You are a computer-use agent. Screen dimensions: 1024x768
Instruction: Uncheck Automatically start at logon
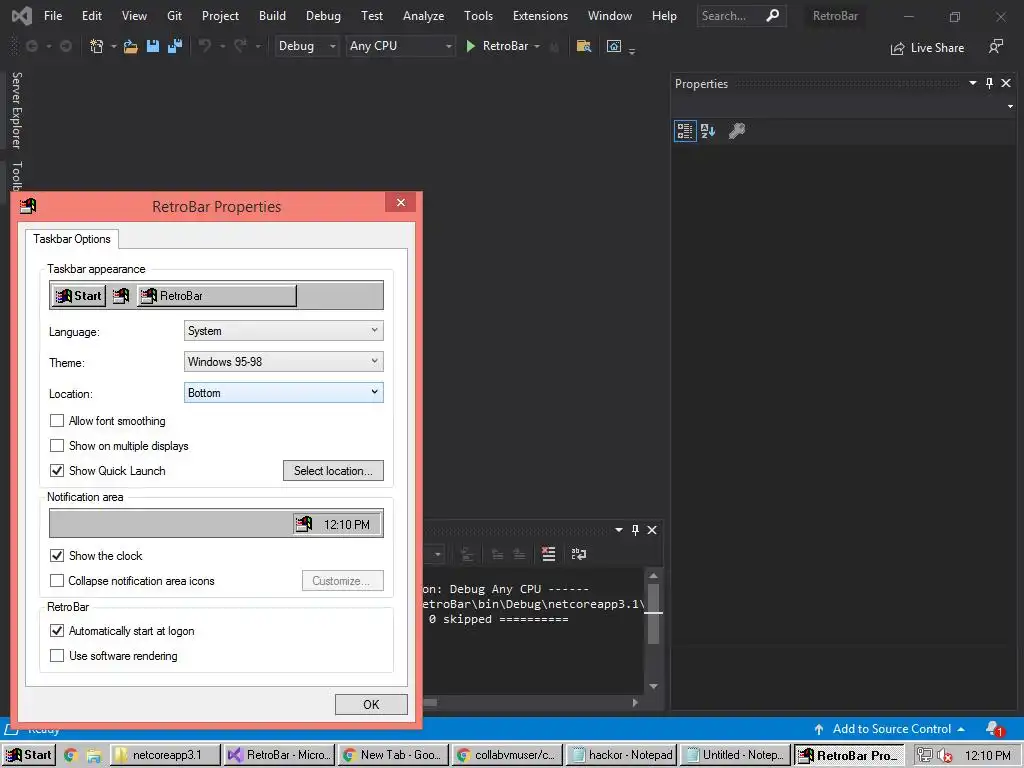[57, 630]
